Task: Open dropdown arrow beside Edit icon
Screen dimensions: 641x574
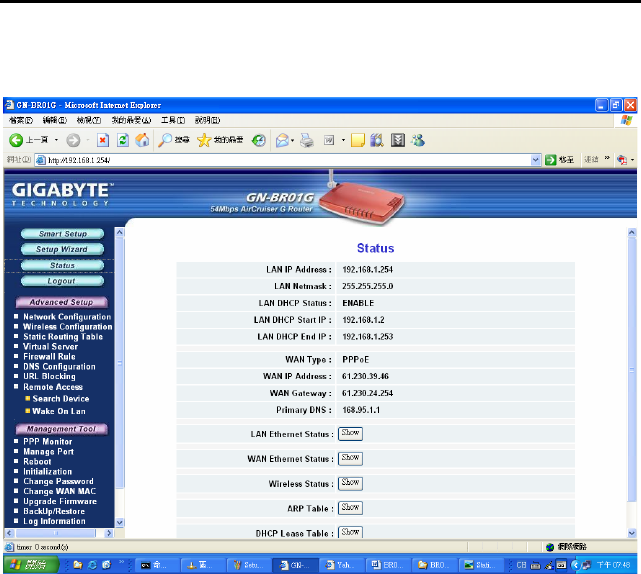Action: pos(343,140)
